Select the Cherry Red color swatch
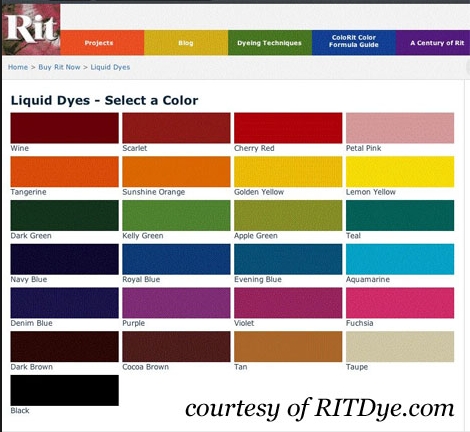 (288, 128)
